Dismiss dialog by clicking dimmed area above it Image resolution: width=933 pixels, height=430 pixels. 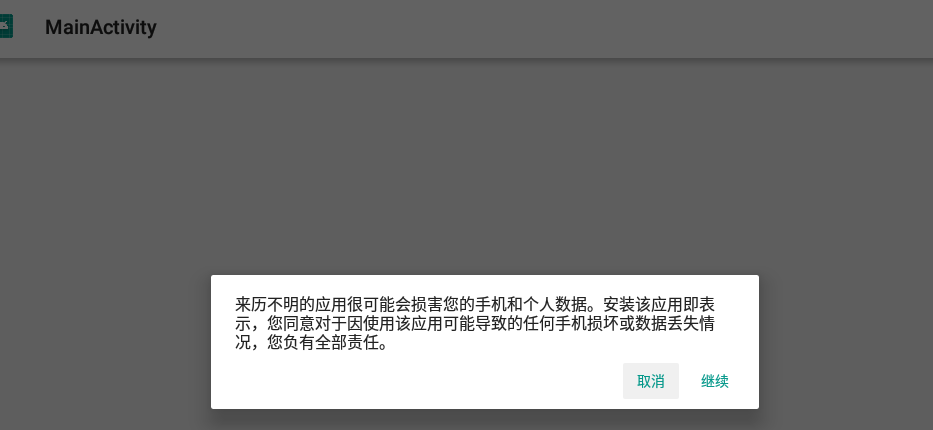(x=466, y=167)
